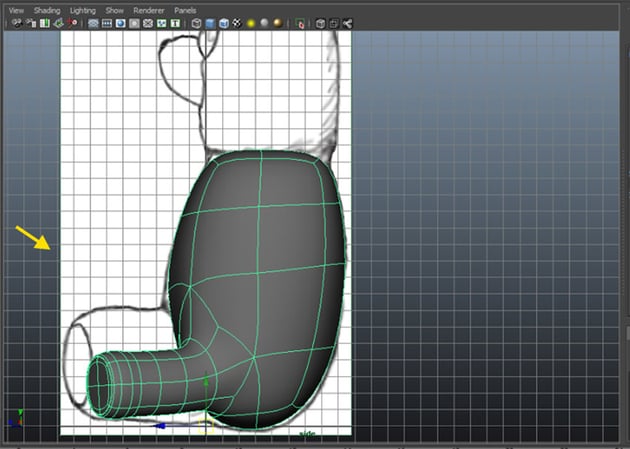630x449 pixels.
Task: Open the Panels menu
Action: click(x=185, y=9)
